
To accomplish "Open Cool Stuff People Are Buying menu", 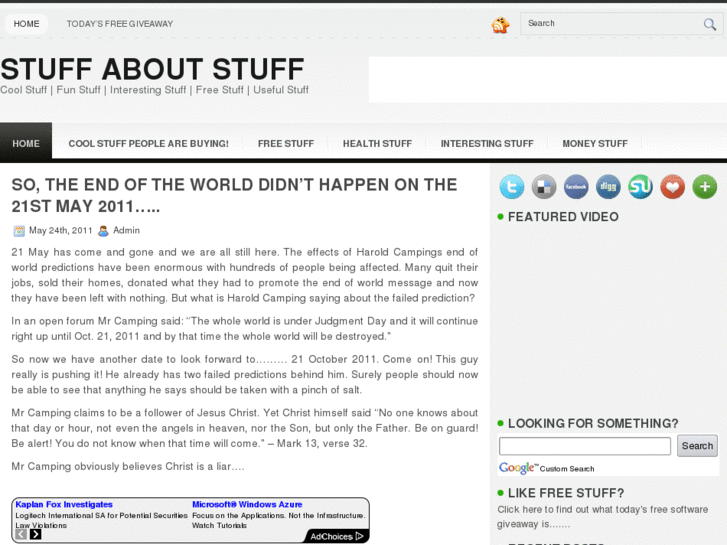I will [148, 143].
